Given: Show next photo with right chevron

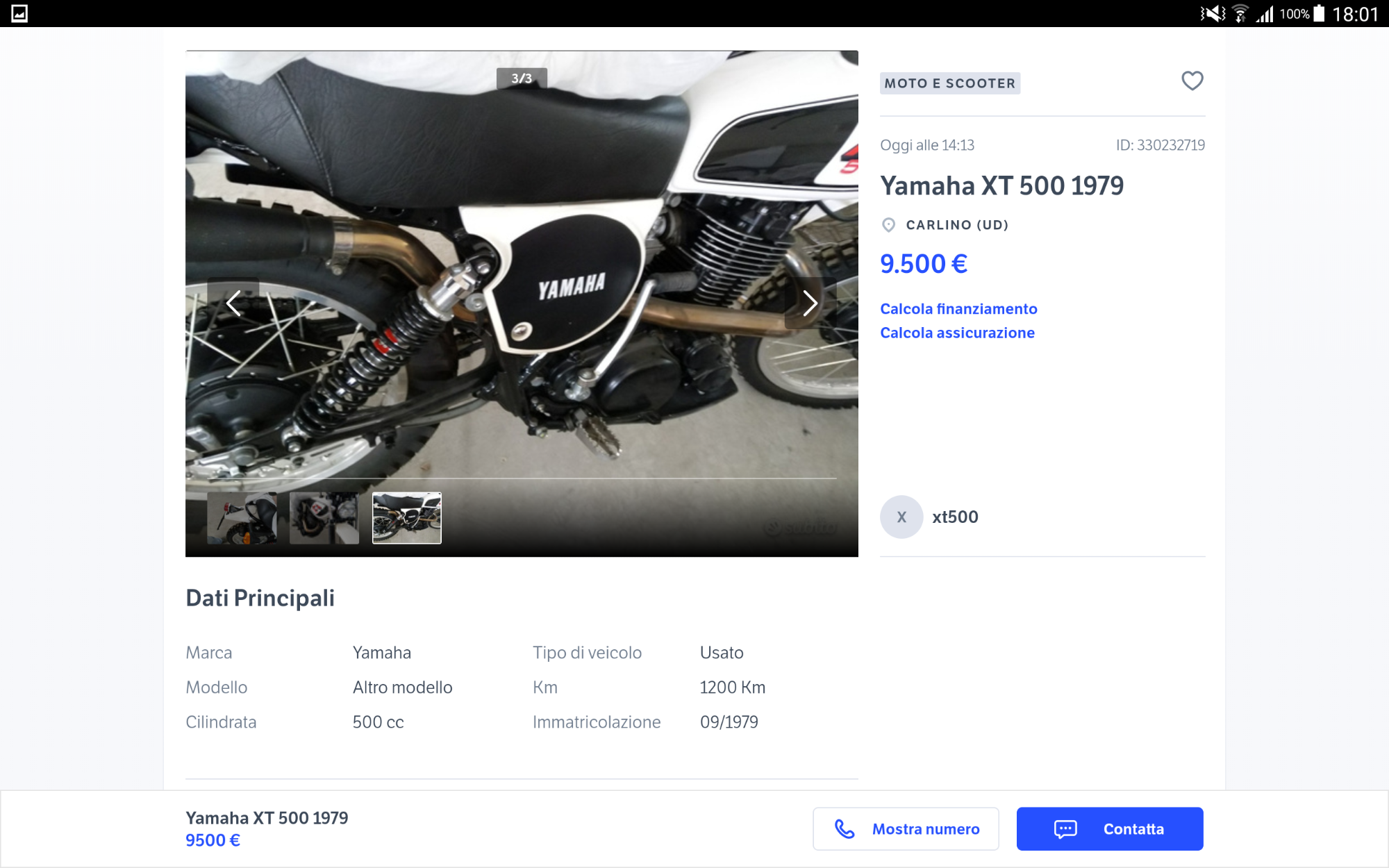Looking at the screenshot, I should [810, 303].
